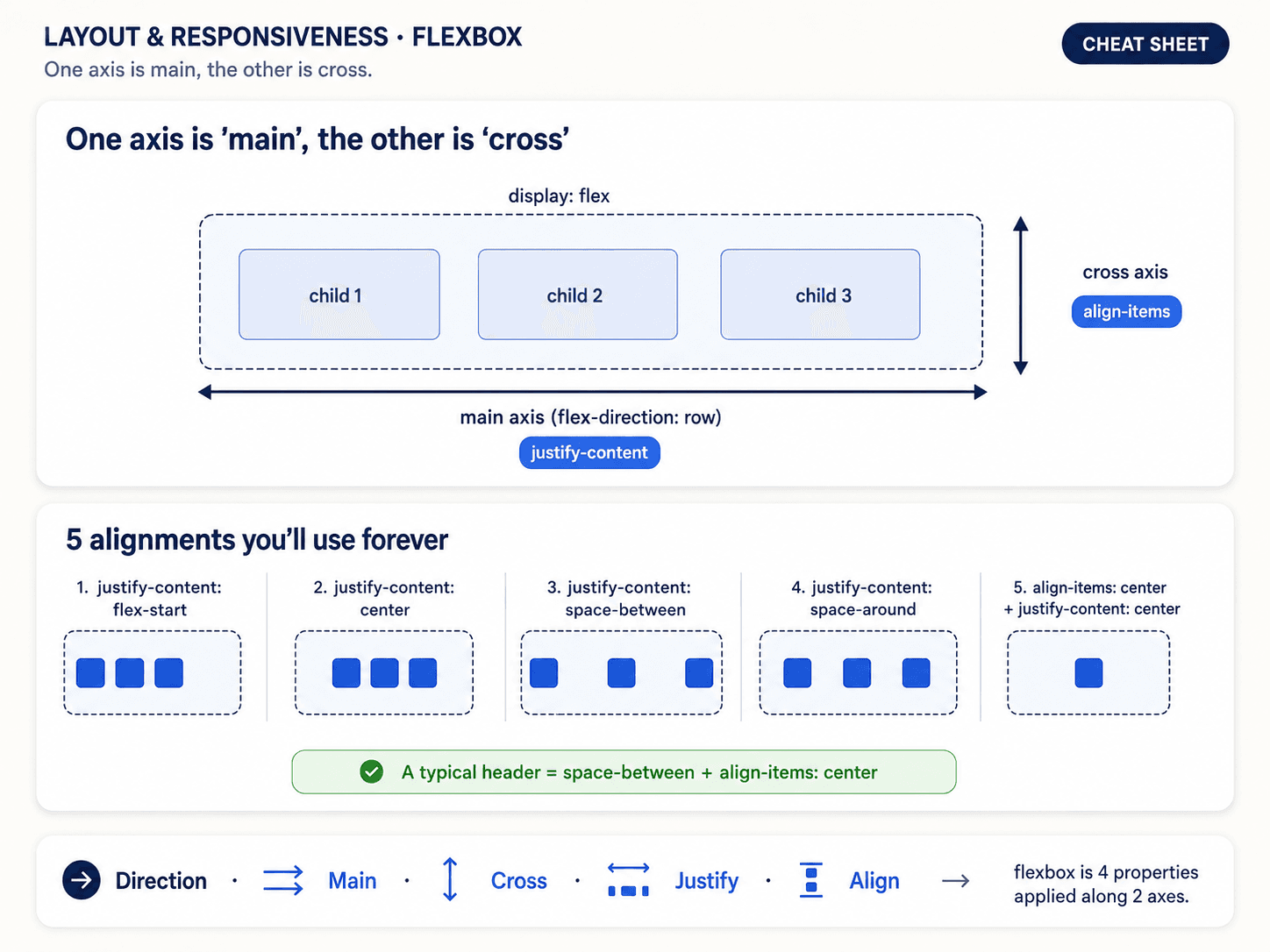
Task: Click the align-items center example thumbnail
Action: (1088, 672)
